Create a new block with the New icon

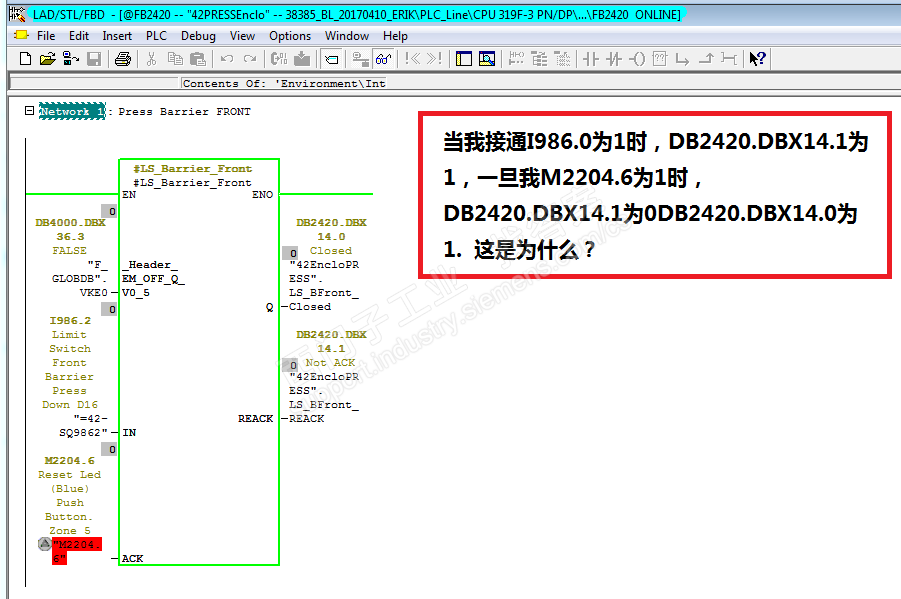pos(25,59)
